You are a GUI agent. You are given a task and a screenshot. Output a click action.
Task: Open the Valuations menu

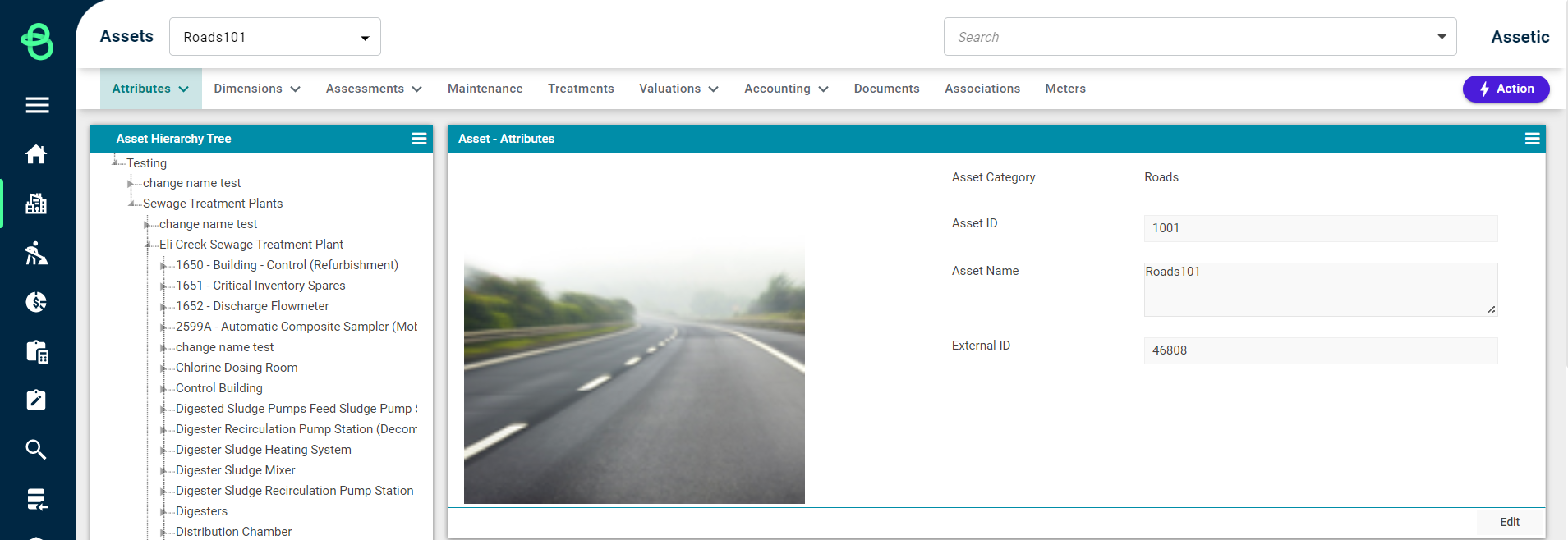[x=678, y=89]
